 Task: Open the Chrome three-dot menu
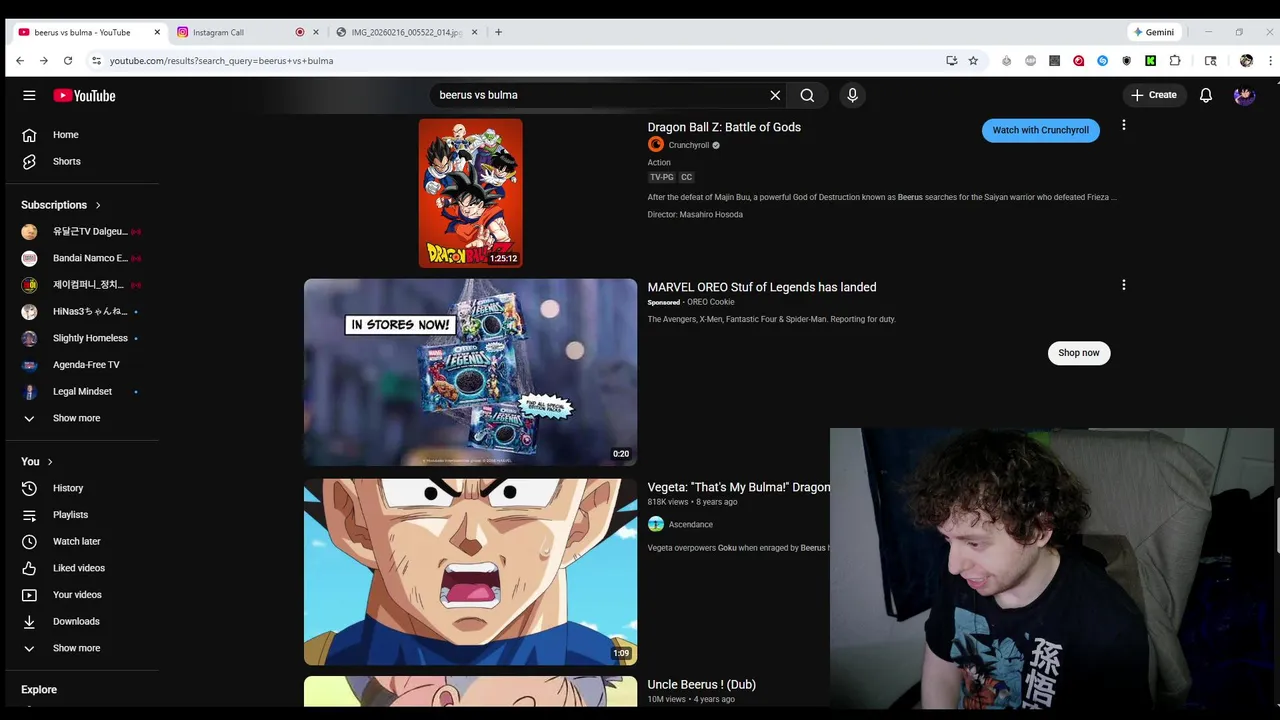click(x=1270, y=60)
